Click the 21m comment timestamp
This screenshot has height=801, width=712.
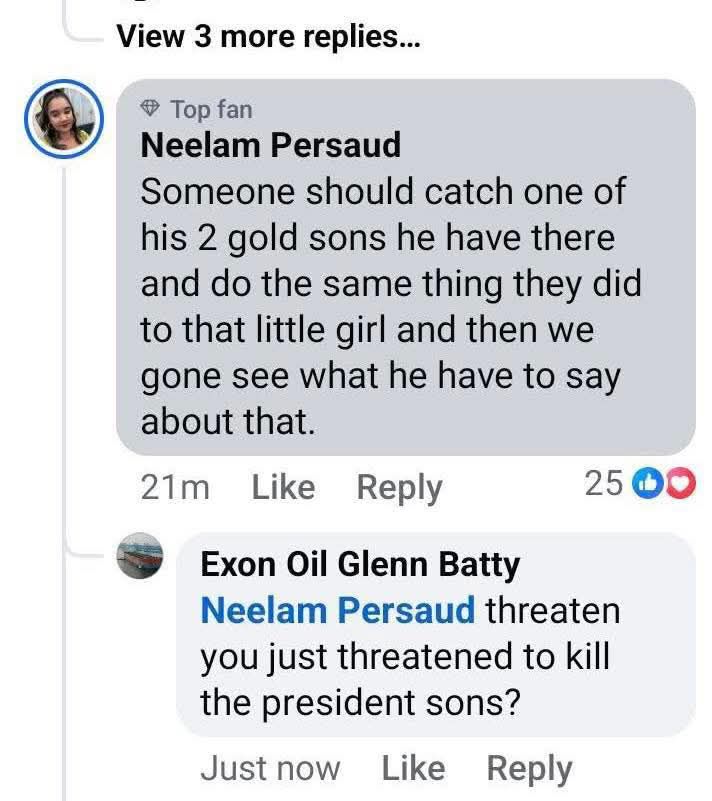[175, 488]
